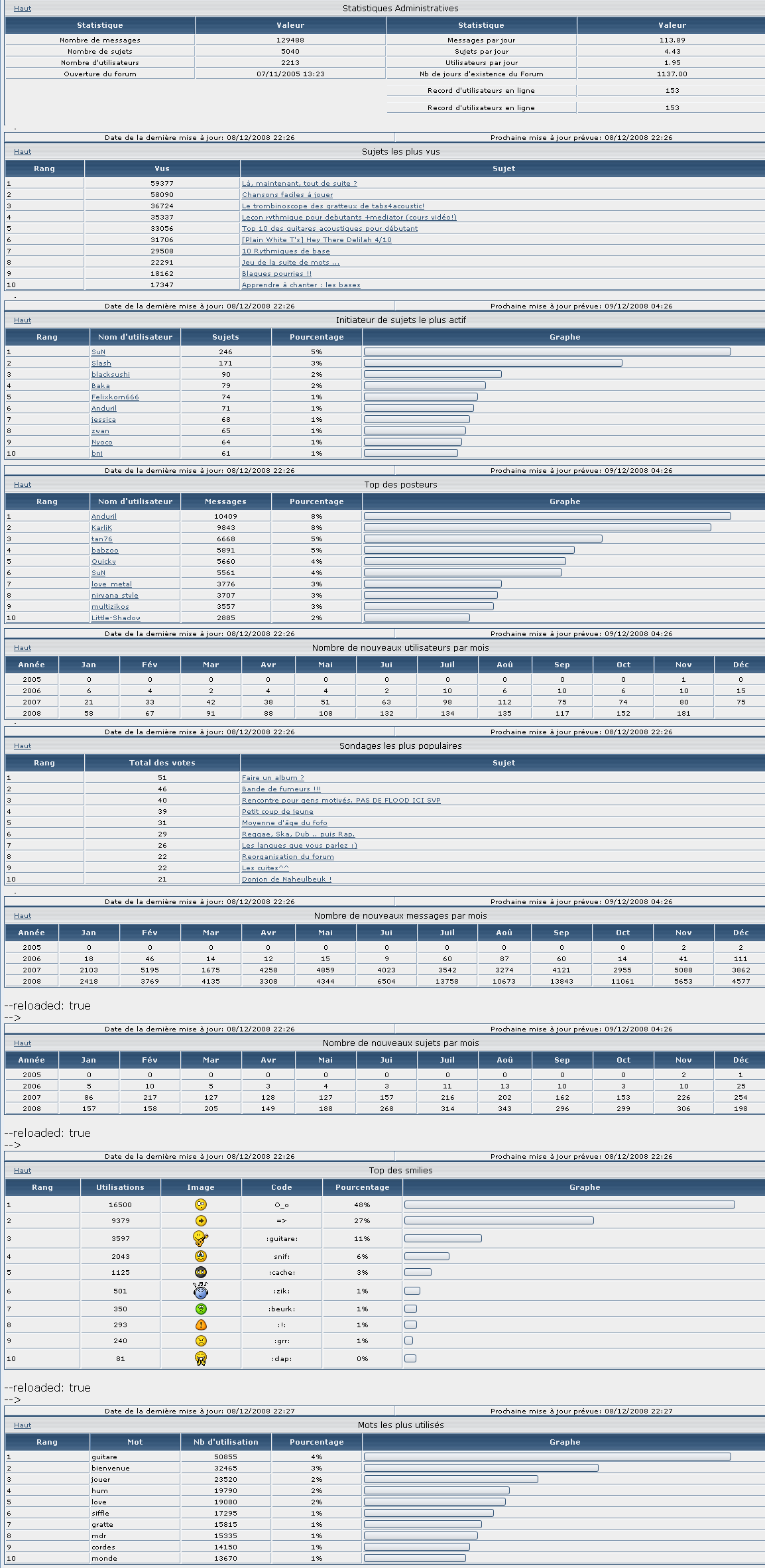Click the graph bar for word "guitare"
The height and width of the screenshot is (1568, 765).
(548, 1457)
